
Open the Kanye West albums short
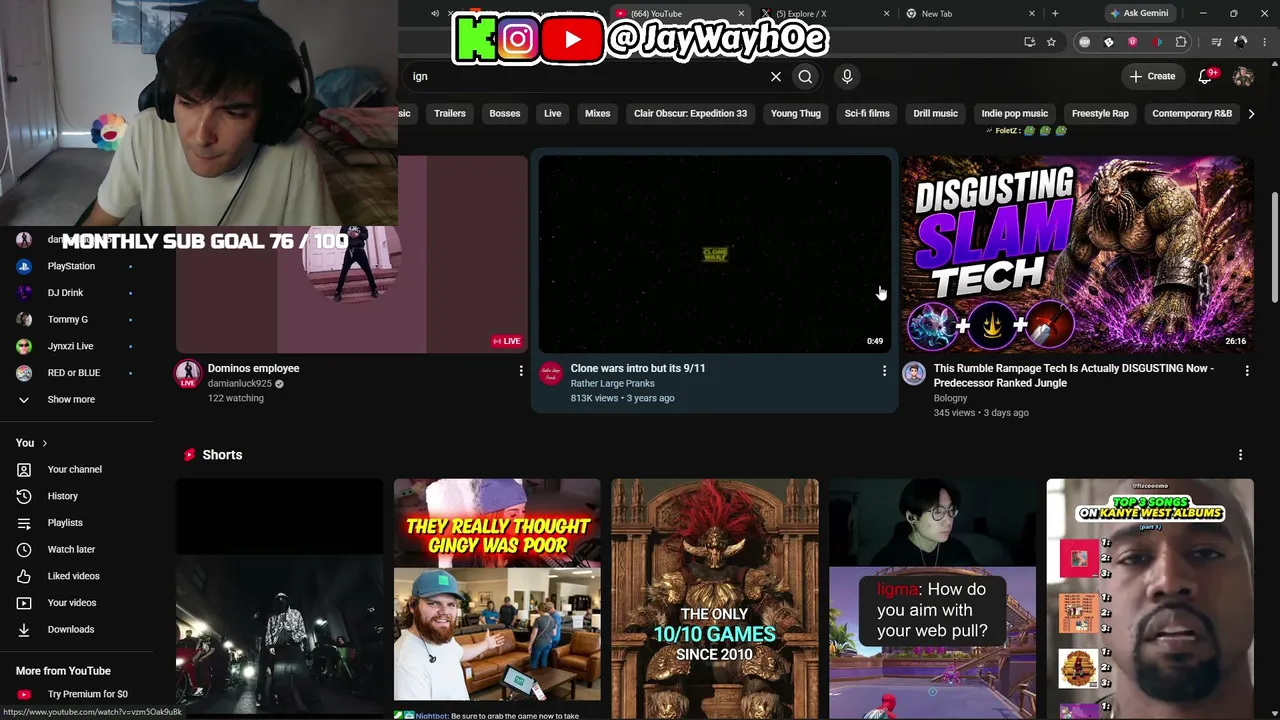(x=1150, y=598)
